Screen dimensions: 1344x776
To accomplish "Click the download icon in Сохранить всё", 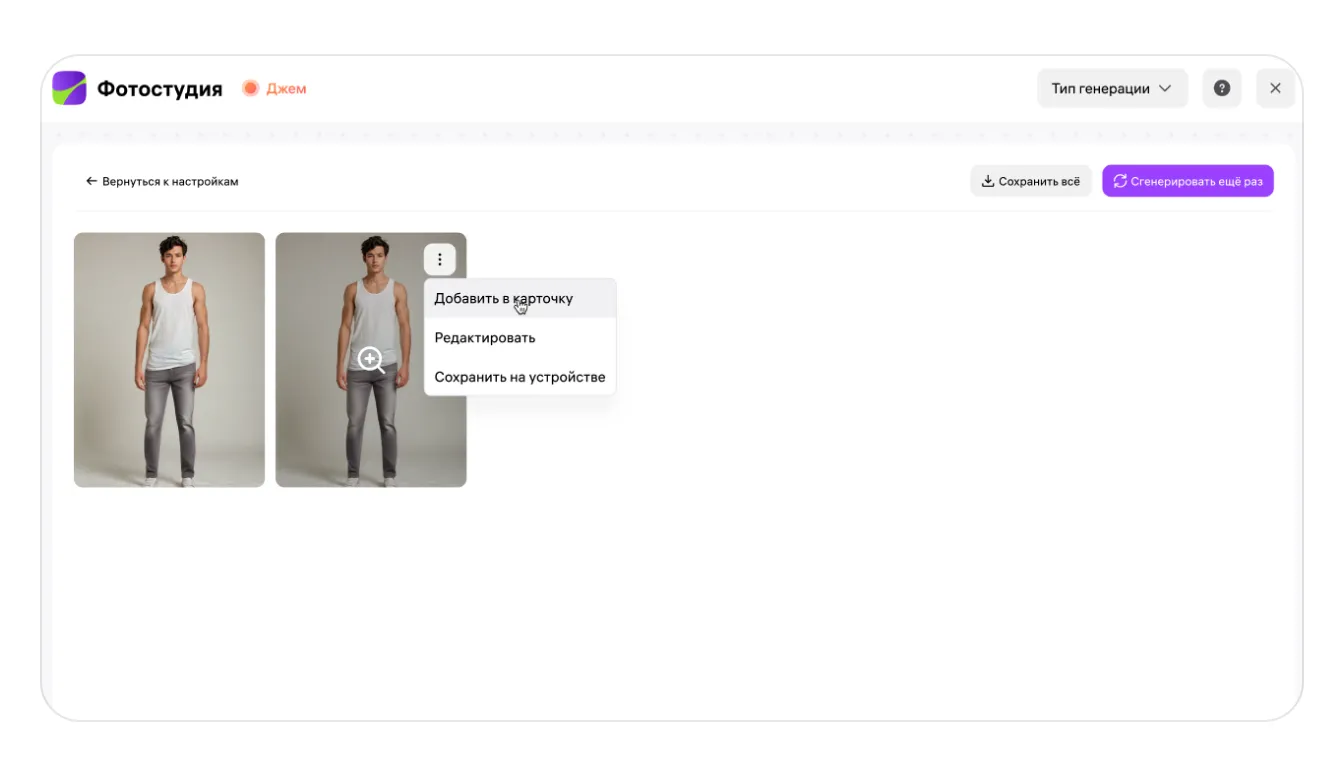I will pyautogui.click(x=987, y=181).
